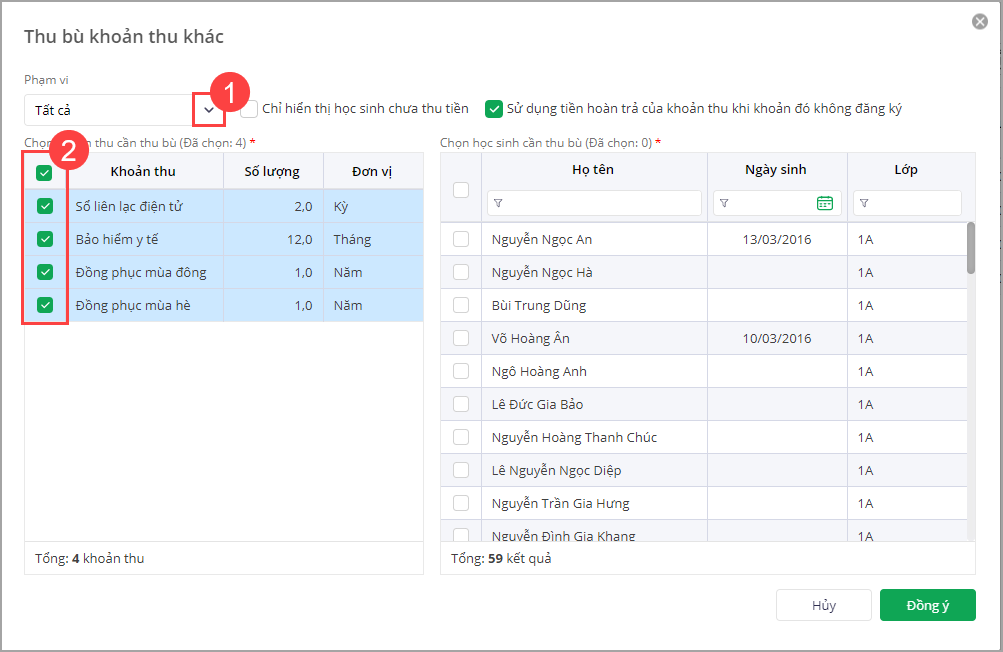Click the Tổng: 59 kết quả footer
This screenshot has height=652, width=1003.
(x=501, y=558)
